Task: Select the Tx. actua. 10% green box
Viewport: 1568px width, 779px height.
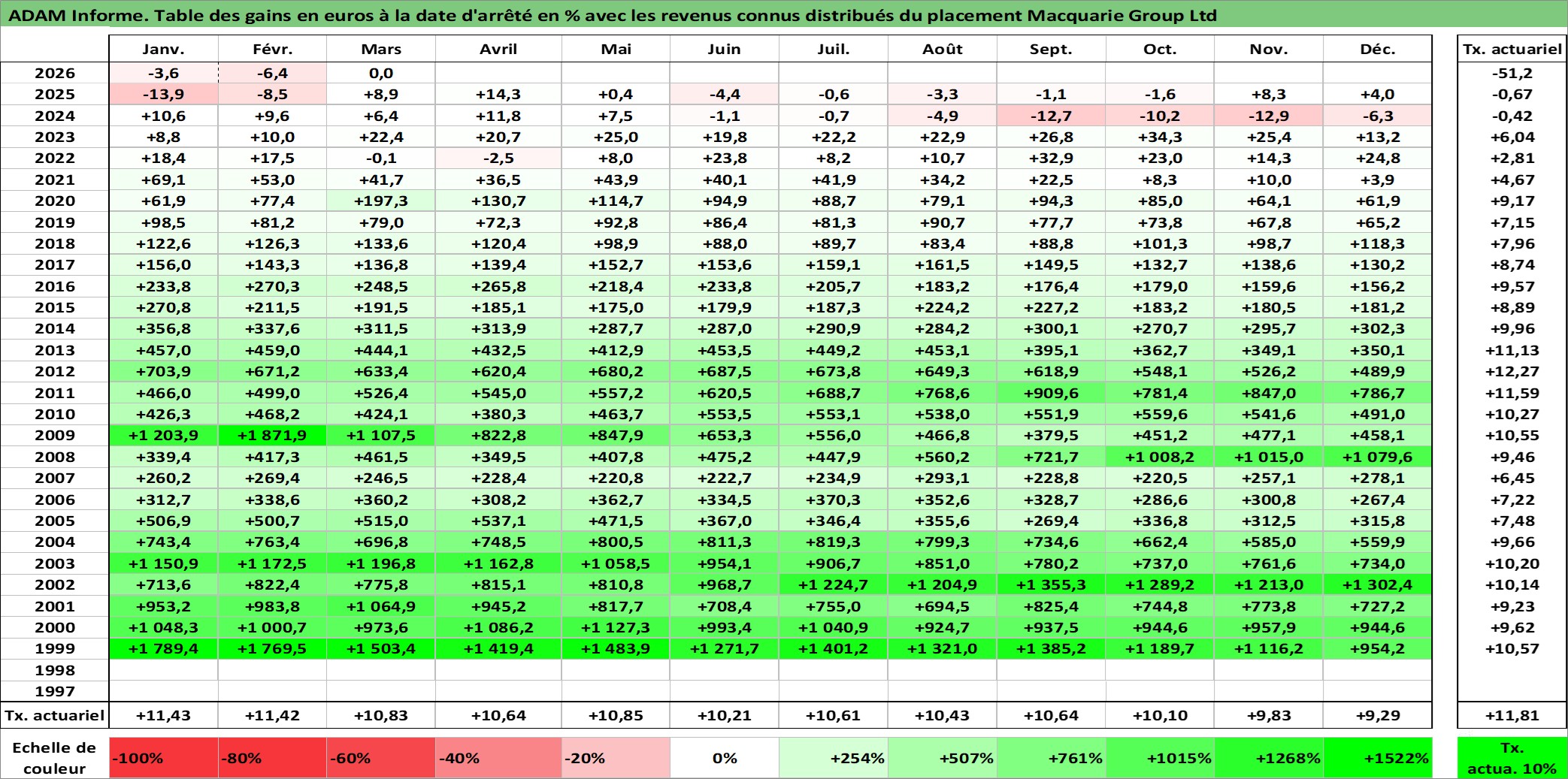Action: [x=1512, y=758]
